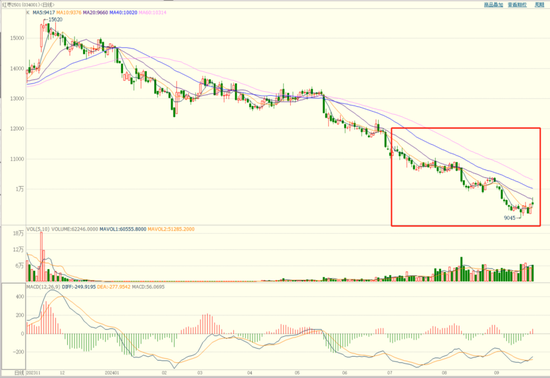
Task: Click the 202401 date axis label
Action: click(x=112, y=373)
